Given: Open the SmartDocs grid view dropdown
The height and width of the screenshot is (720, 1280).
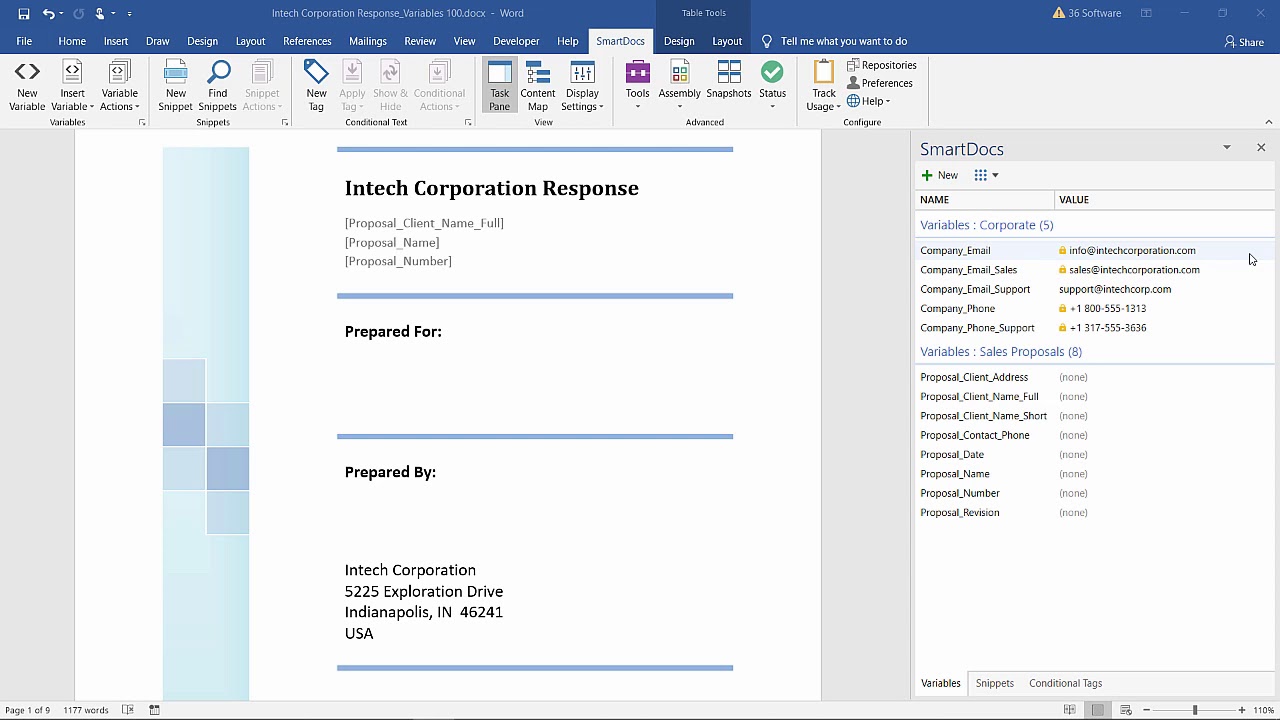Looking at the screenshot, I should click(x=986, y=175).
